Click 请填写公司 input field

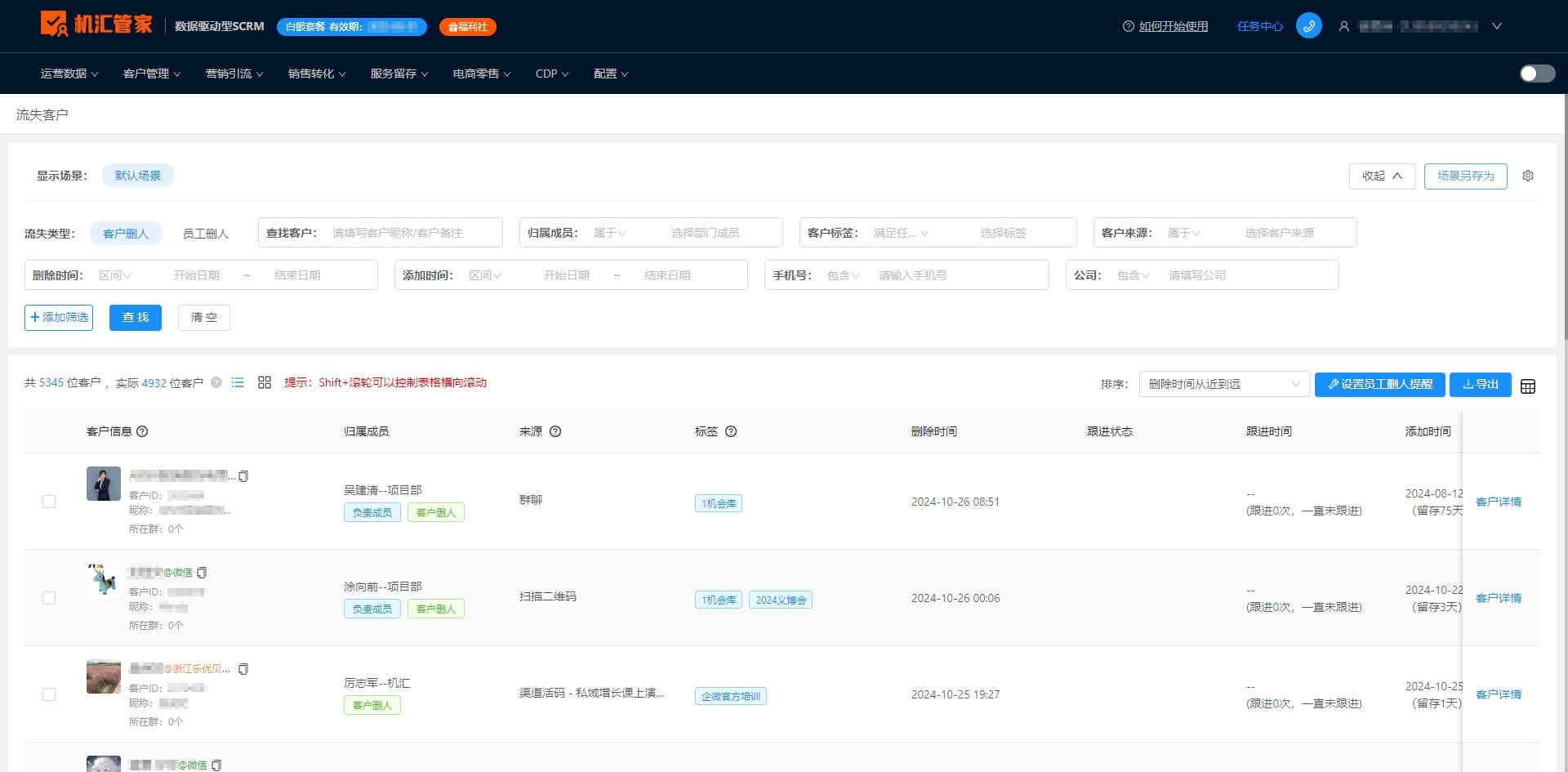pyautogui.click(x=1249, y=275)
